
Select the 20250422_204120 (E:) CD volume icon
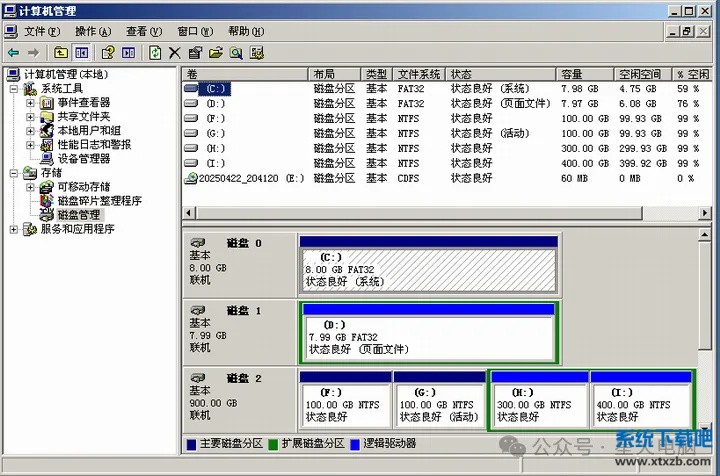[192, 178]
